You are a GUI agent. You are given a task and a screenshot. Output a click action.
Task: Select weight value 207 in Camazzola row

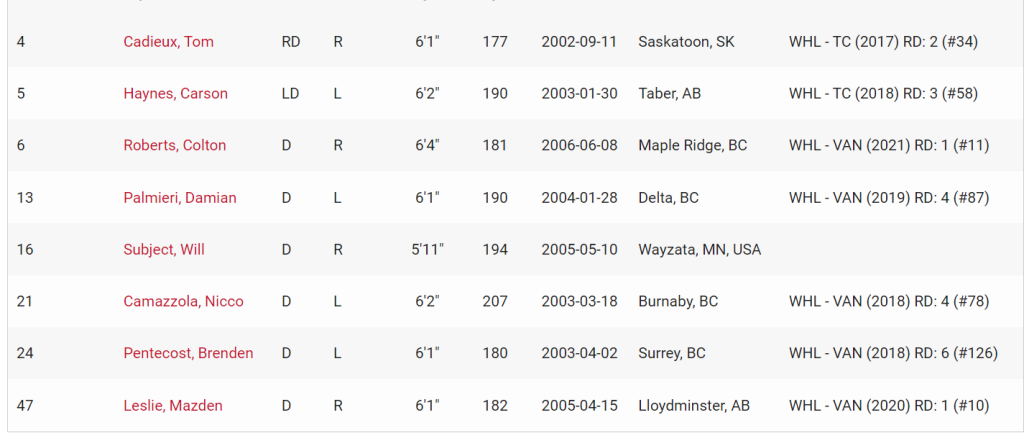tap(495, 301)
